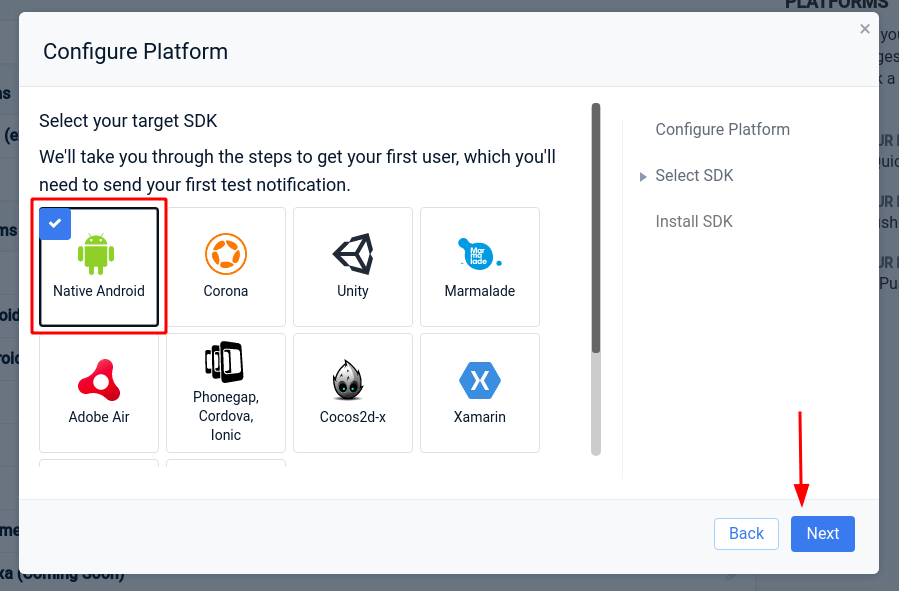Click the Configure Platform dialog title
This screenshot has height=591, width=899.
click(x=135, y=52)
